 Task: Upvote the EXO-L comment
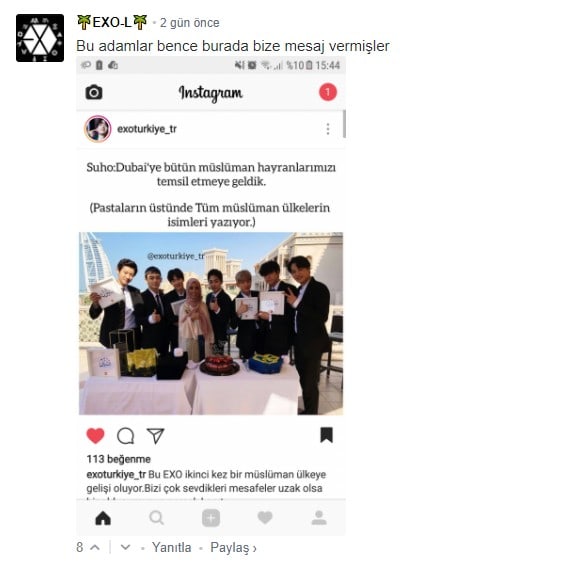(x=95, y=547)
